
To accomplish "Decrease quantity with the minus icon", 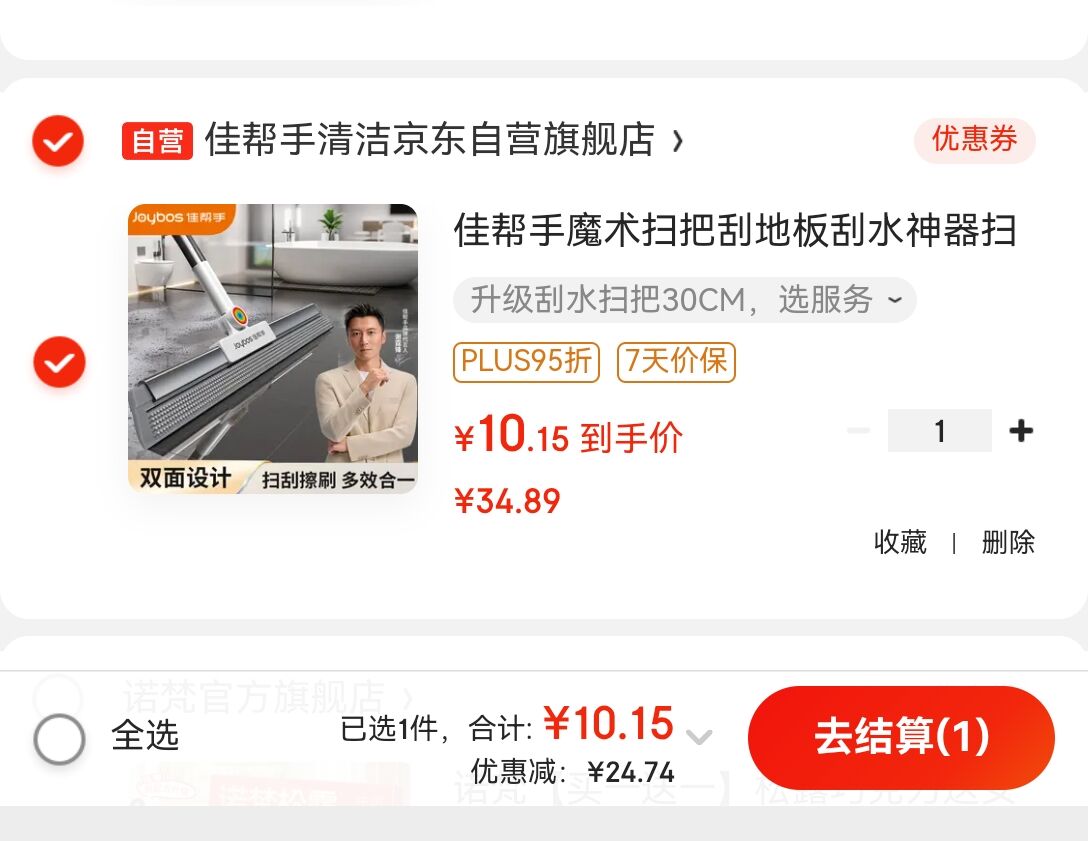I will point(858,431).
